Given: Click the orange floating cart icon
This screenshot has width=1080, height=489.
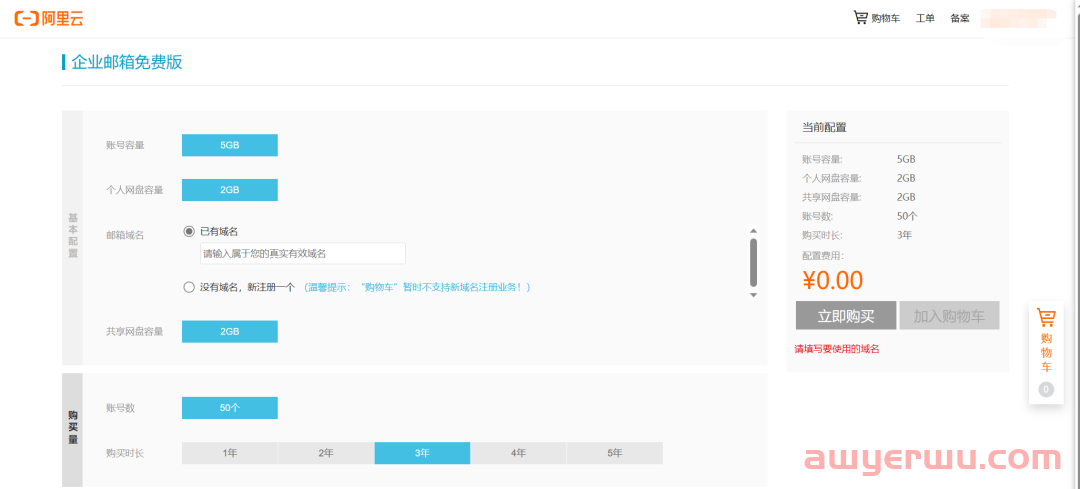Looking at the screenshot, I should pos(1046,318).
